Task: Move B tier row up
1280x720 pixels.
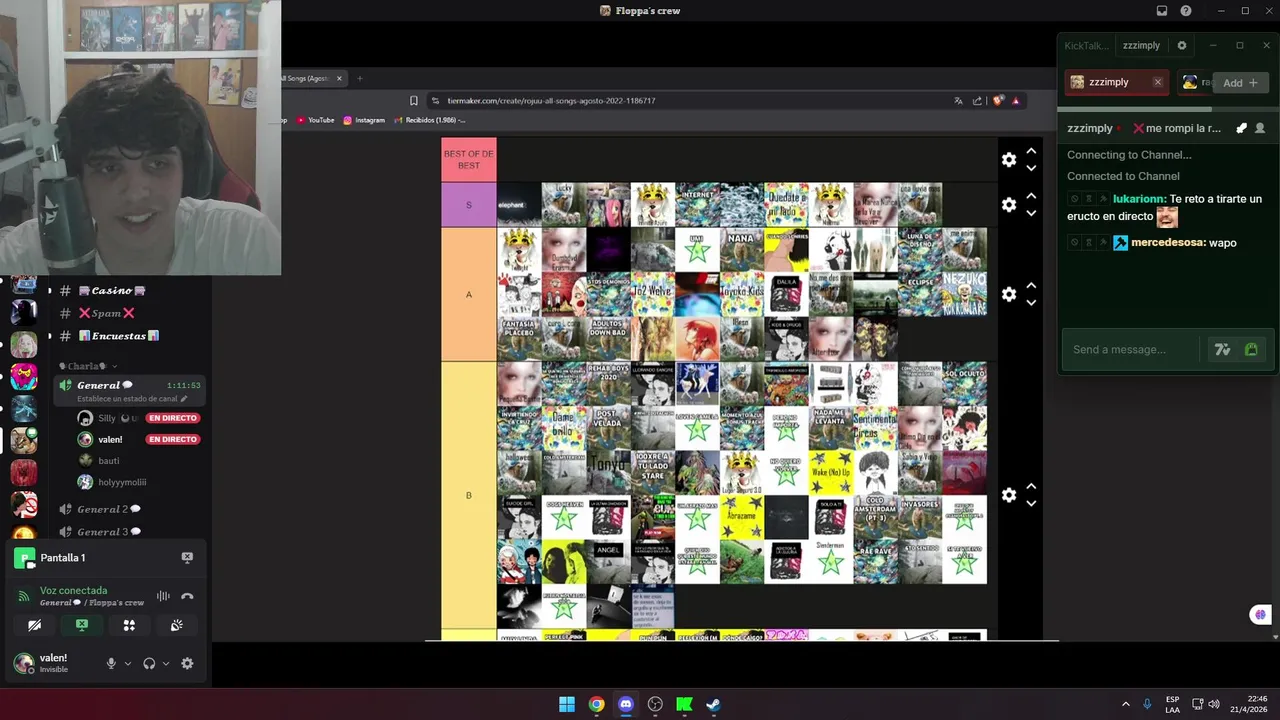Action: tap(1031, 487)
